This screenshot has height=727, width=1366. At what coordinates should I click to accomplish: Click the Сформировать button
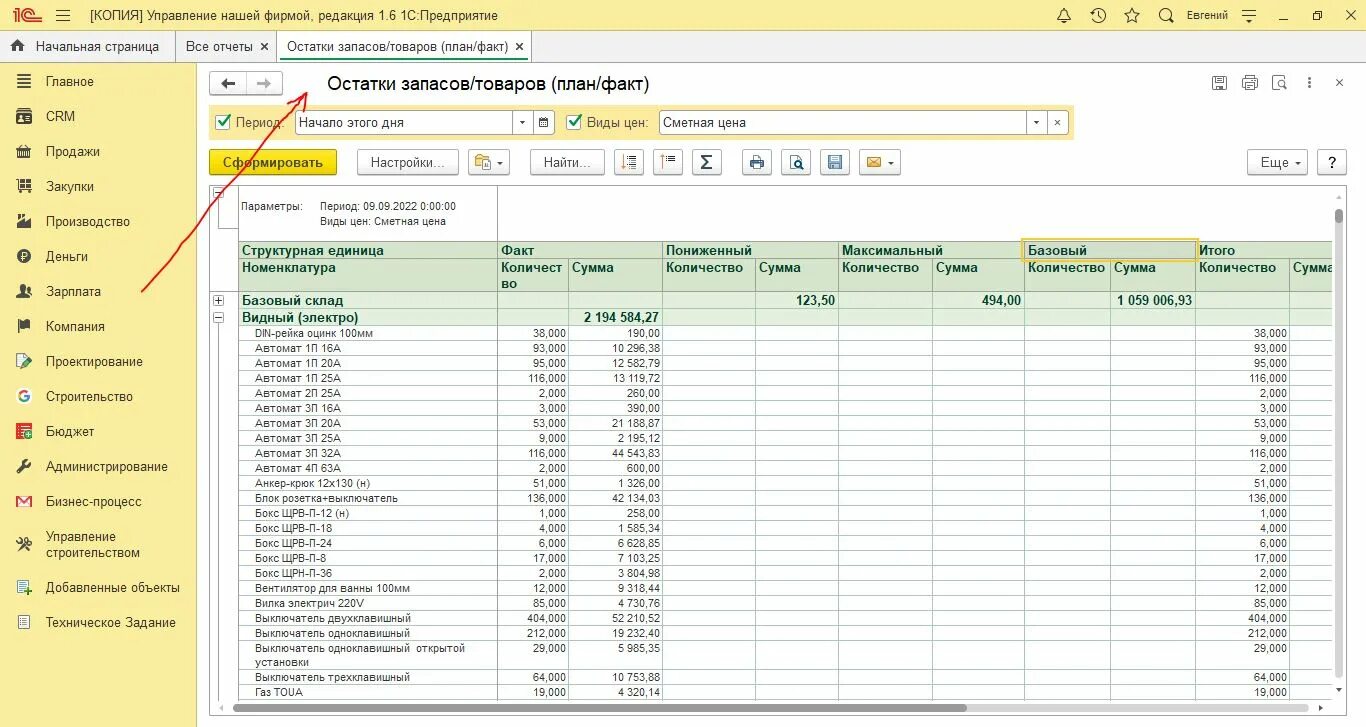(x=273, y=162)
